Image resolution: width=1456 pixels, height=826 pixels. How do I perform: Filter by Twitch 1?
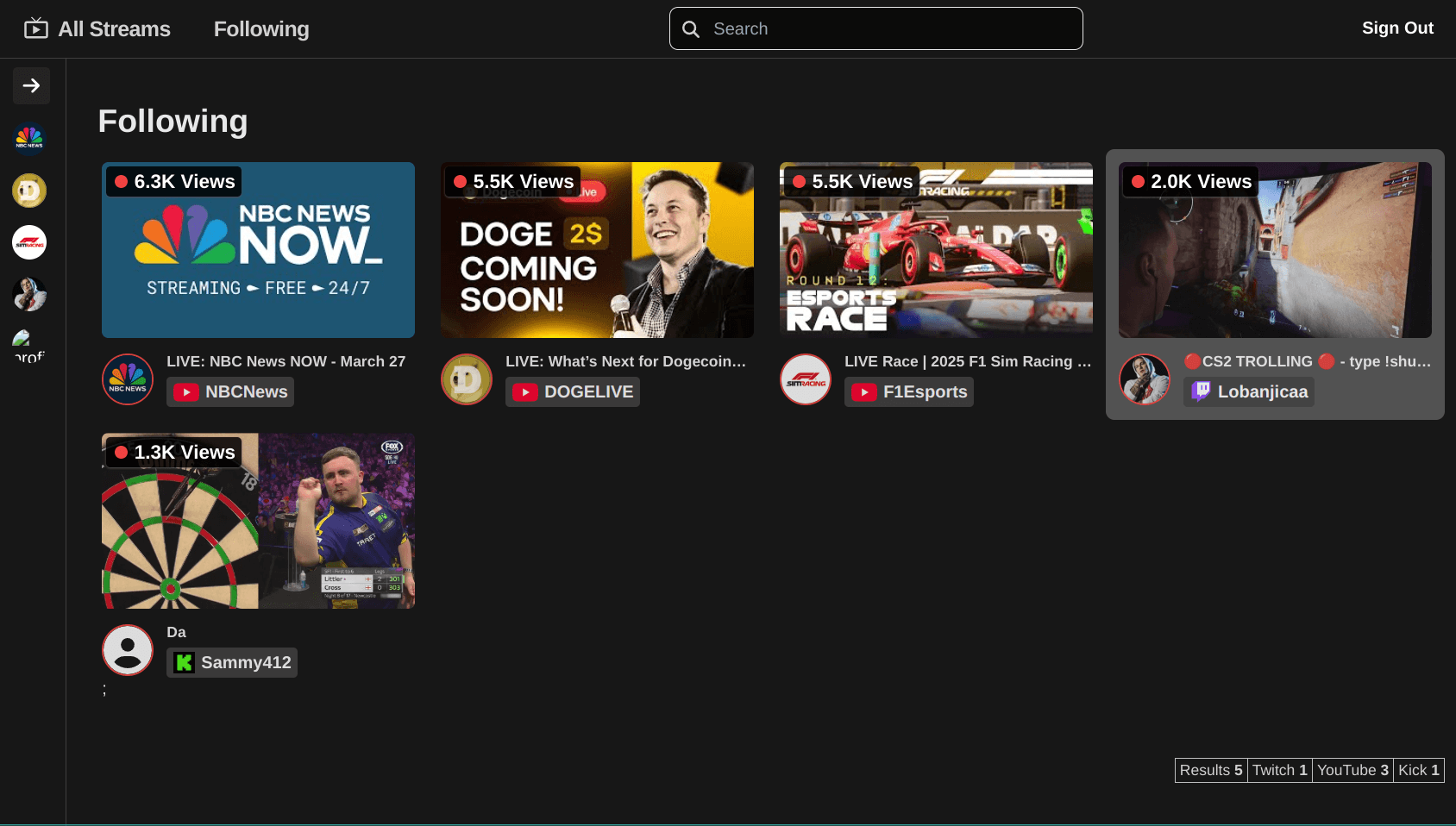[1280, 770]
